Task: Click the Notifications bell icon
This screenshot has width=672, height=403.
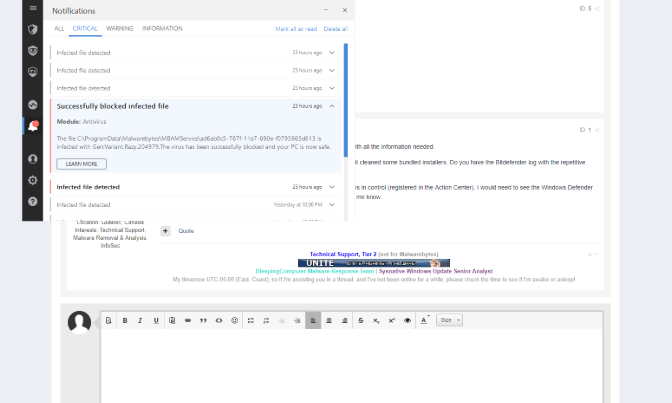Action: 33,126
